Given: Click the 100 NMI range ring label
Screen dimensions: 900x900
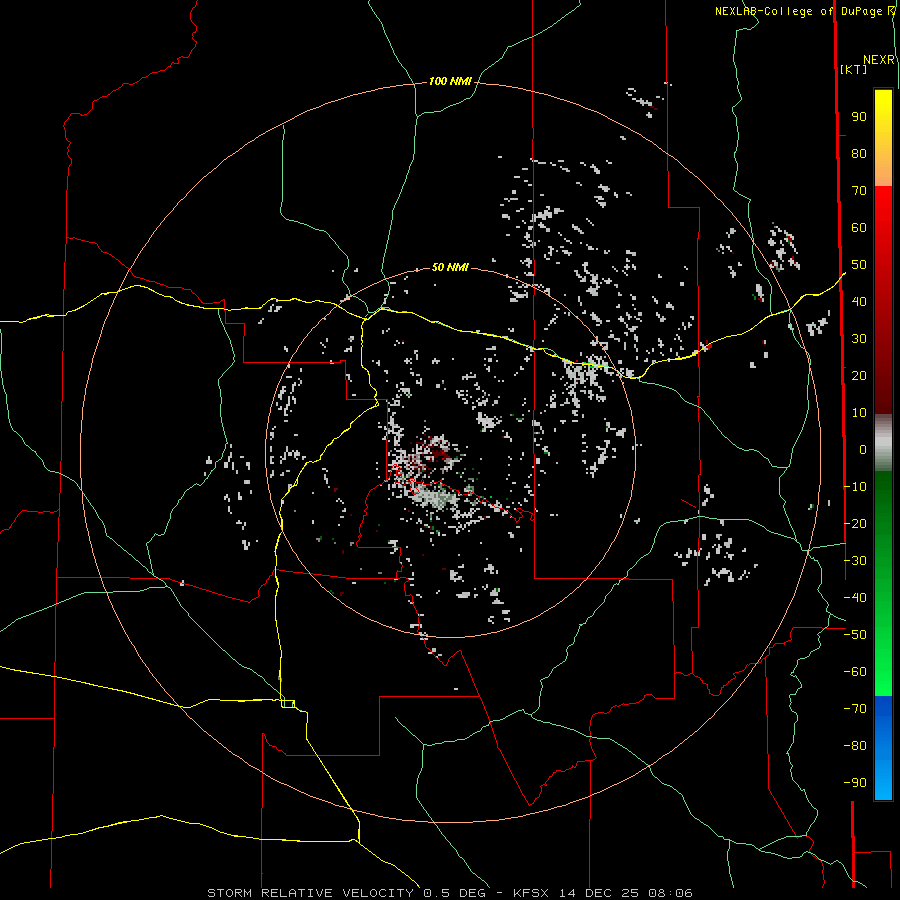Looking at the screenshot, I should click(450, 81).
